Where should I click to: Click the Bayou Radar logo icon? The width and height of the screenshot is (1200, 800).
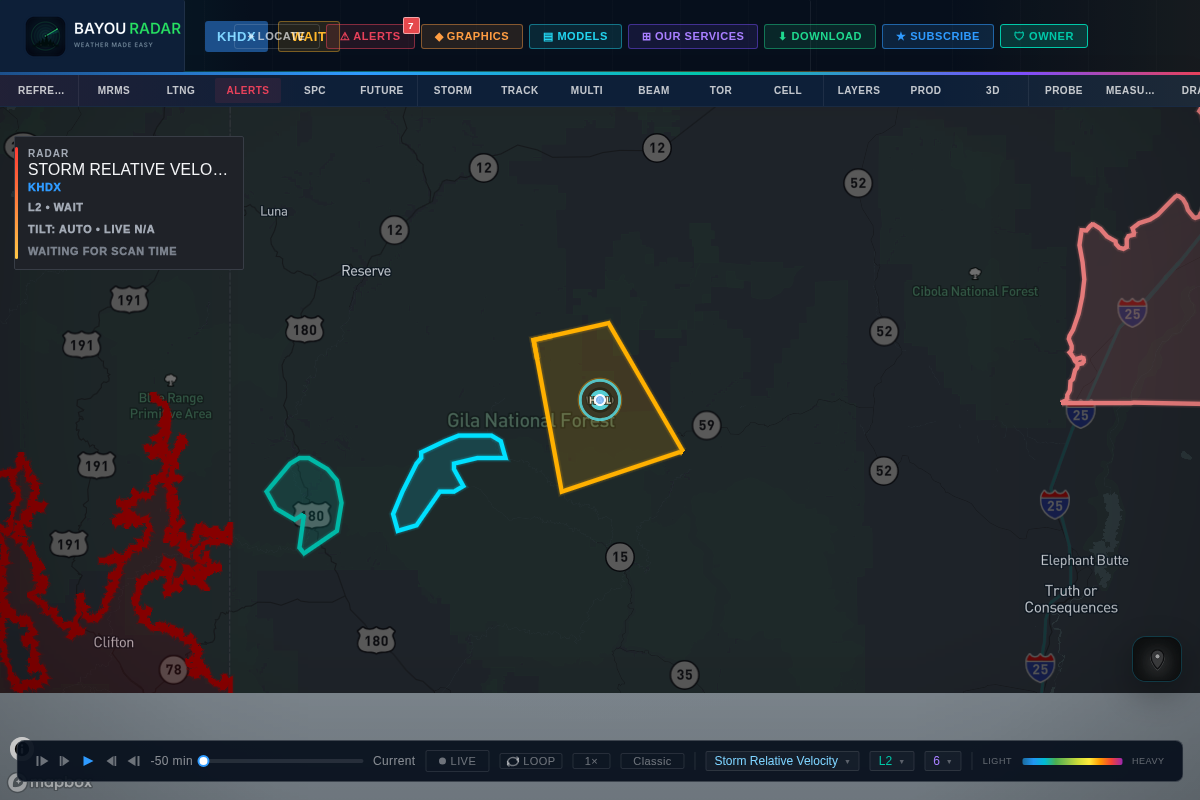(46, 36)
